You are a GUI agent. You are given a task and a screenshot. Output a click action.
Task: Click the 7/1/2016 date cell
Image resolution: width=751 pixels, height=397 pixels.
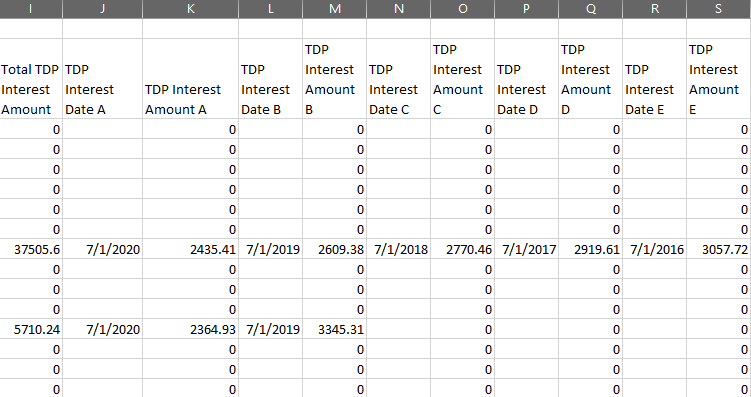(654, 249)
